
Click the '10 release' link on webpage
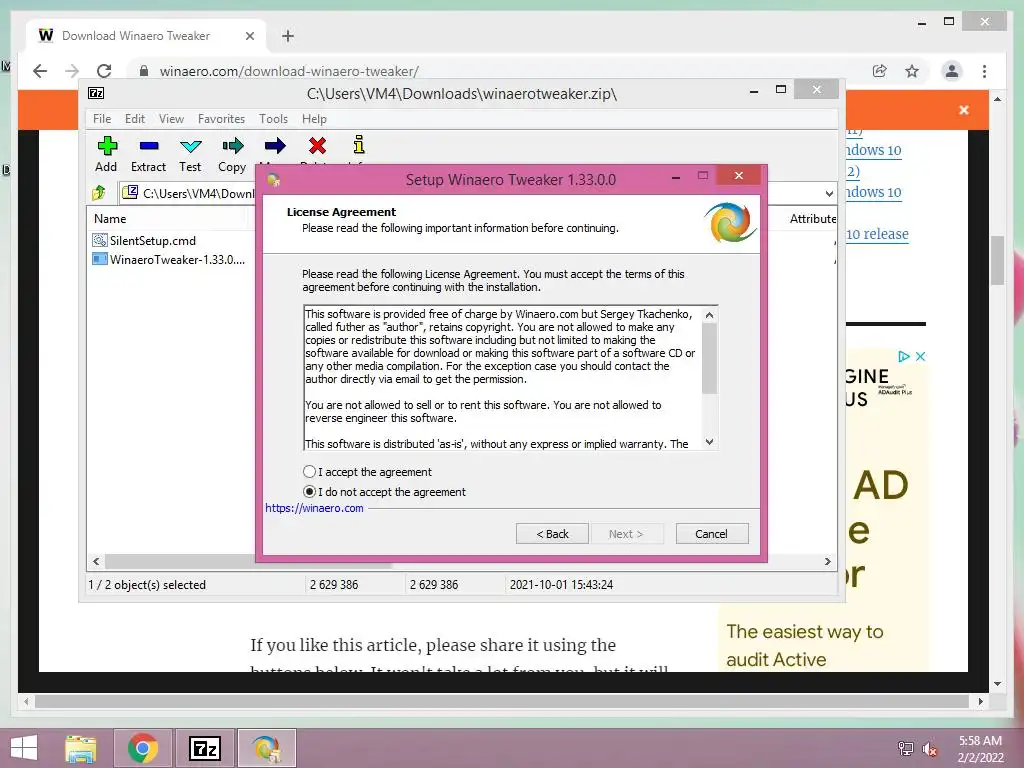tap(877, 234)
